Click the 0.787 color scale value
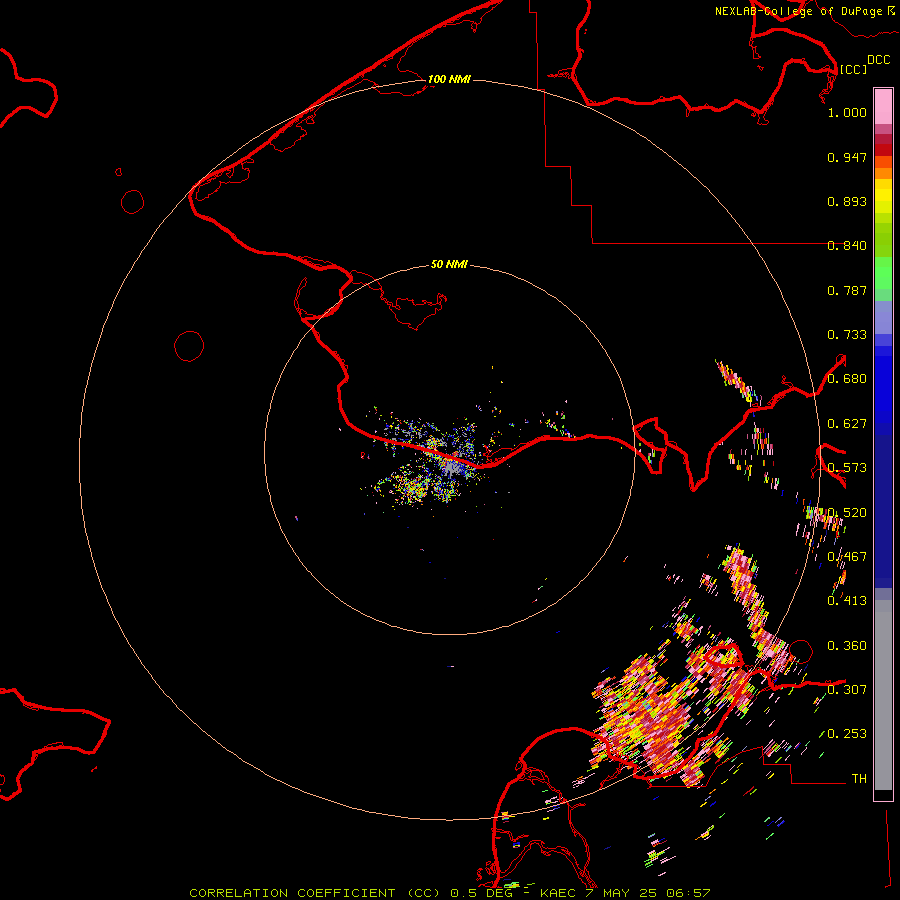The height and width of the screenshot is (900, 900). click(x=847, y=290)
